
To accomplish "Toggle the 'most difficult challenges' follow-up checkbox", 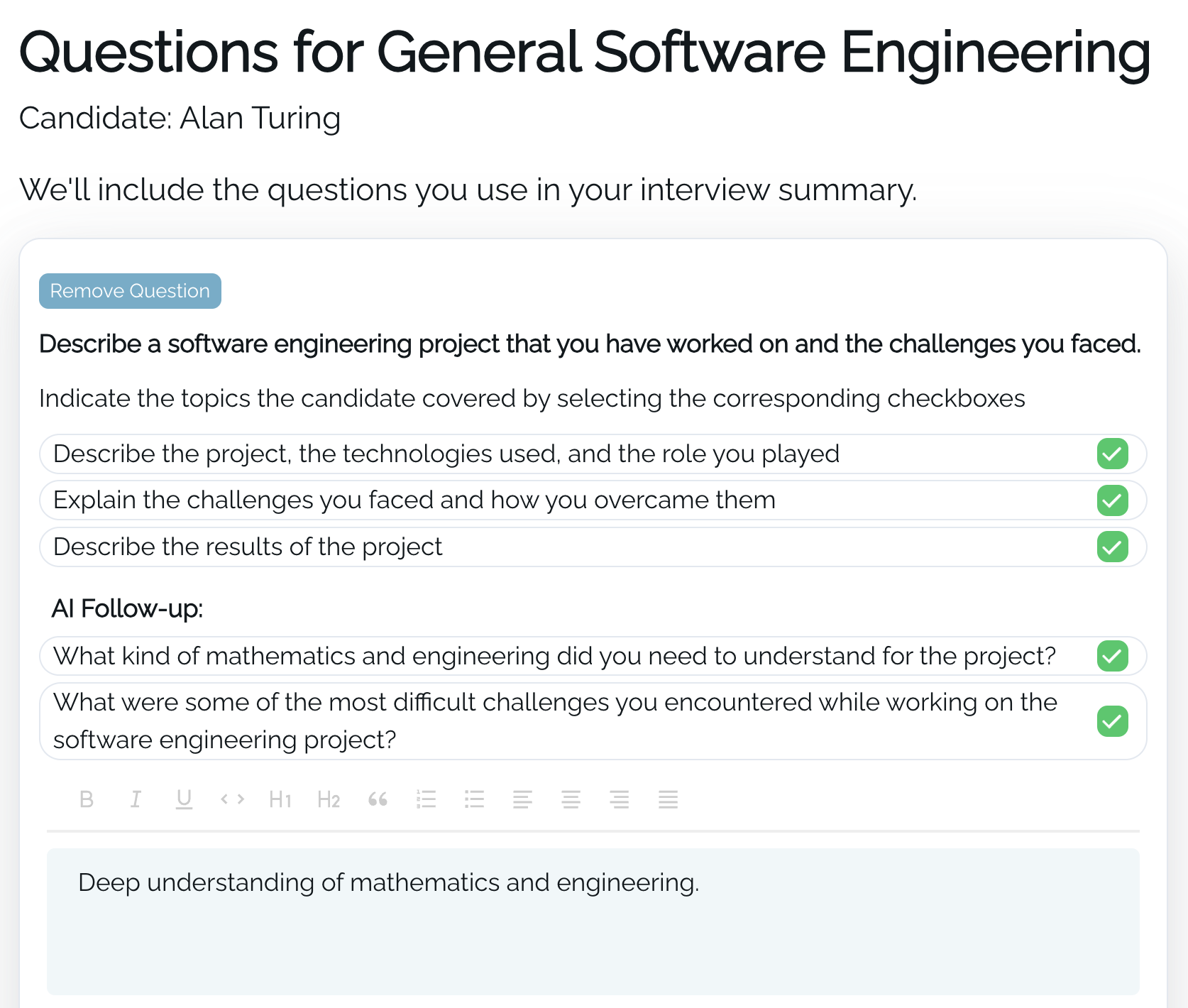I will pyautogui.click(x=1112, y=721).
